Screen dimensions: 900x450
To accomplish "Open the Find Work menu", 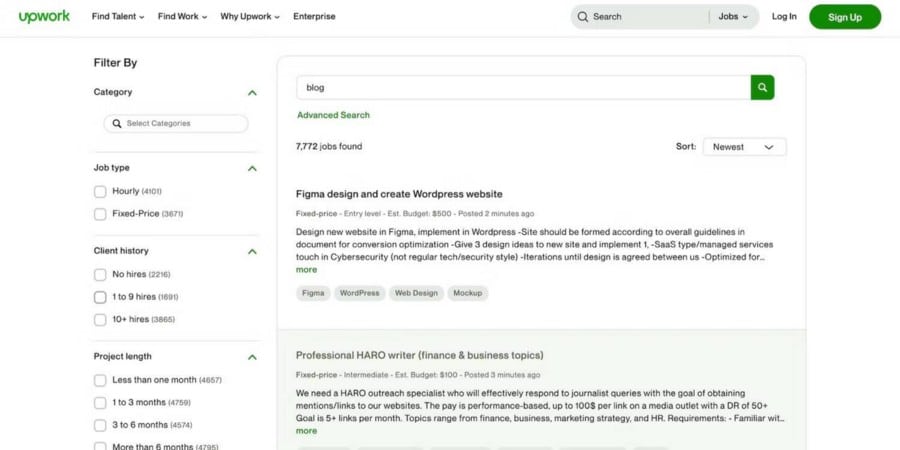I will coord(183,17).
